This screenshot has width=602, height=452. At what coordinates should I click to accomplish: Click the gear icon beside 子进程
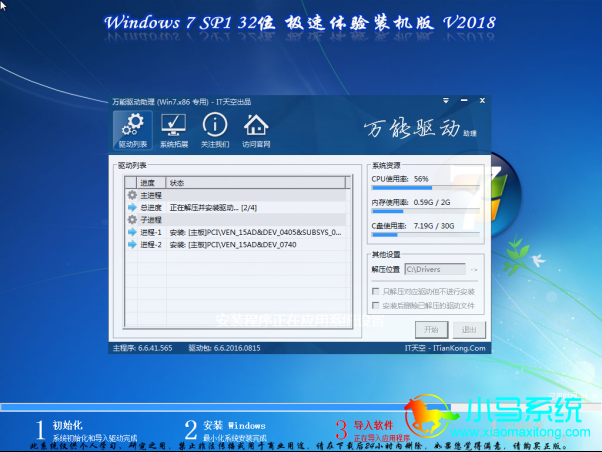(x=132, y=220)
